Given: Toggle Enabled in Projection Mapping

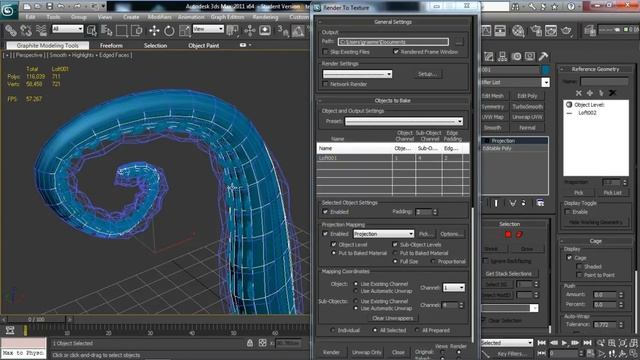Looking at the screenshot, I should pyautogui.click(x=325, y=234).
